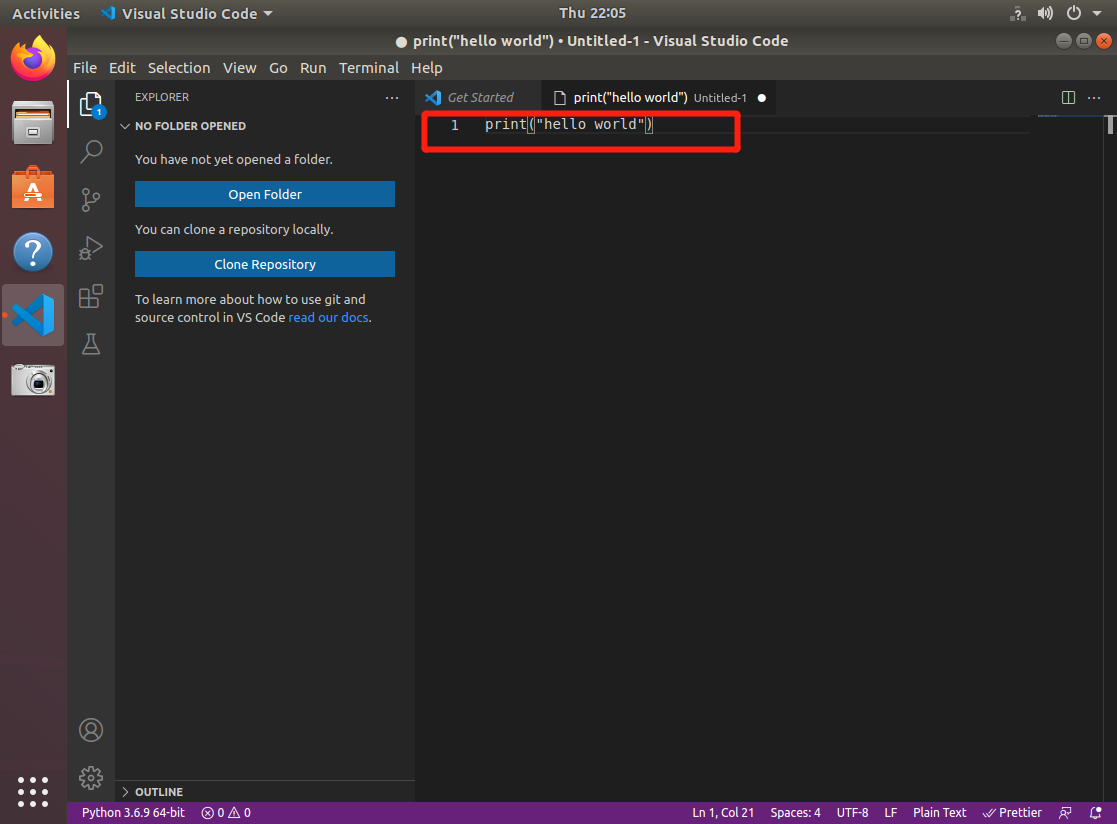Open the Selection menu
Image resolution: width=1117 pixels, height=824 pixels.
pos(179,68)
